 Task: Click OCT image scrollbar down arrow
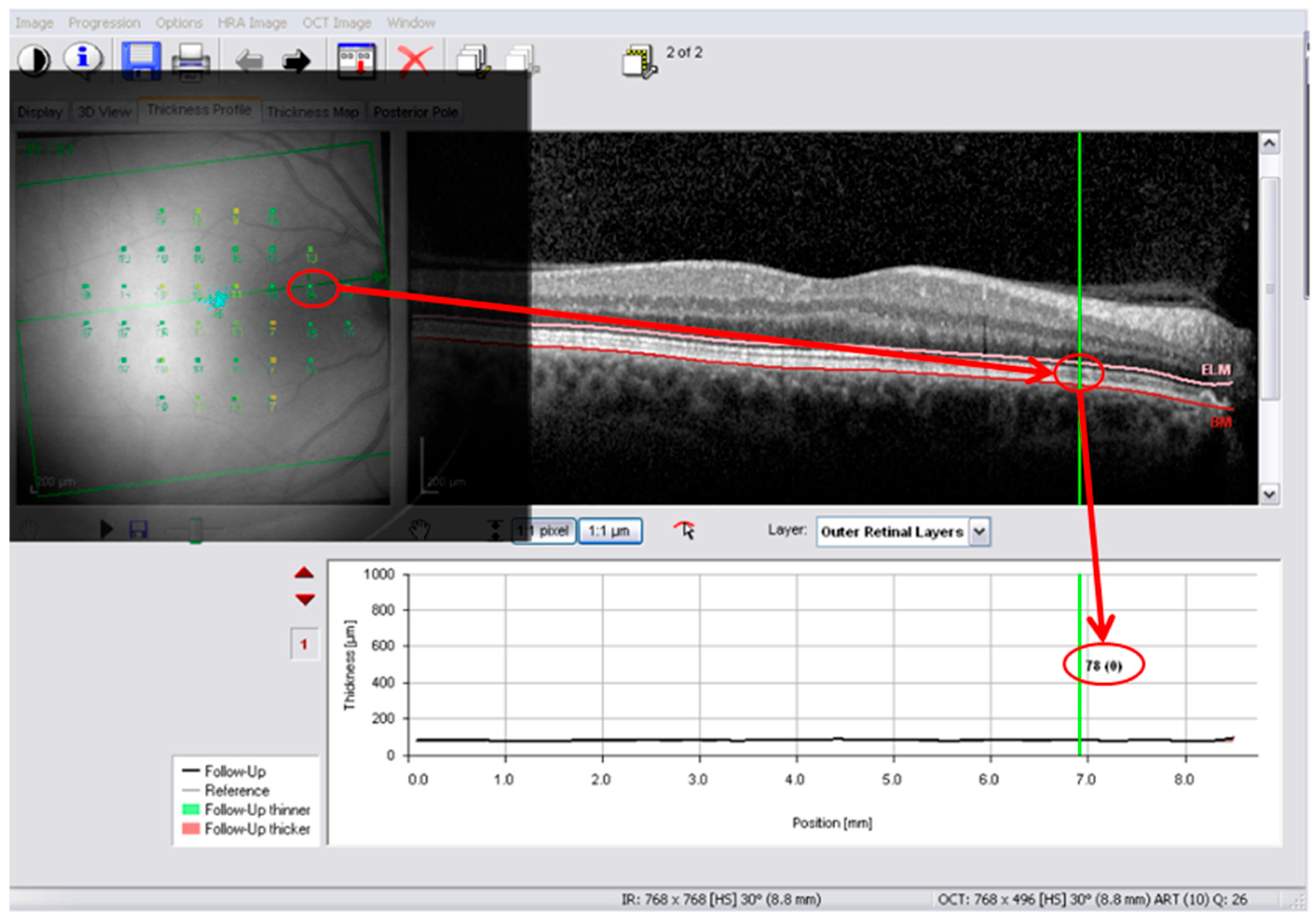point(1269,494)
